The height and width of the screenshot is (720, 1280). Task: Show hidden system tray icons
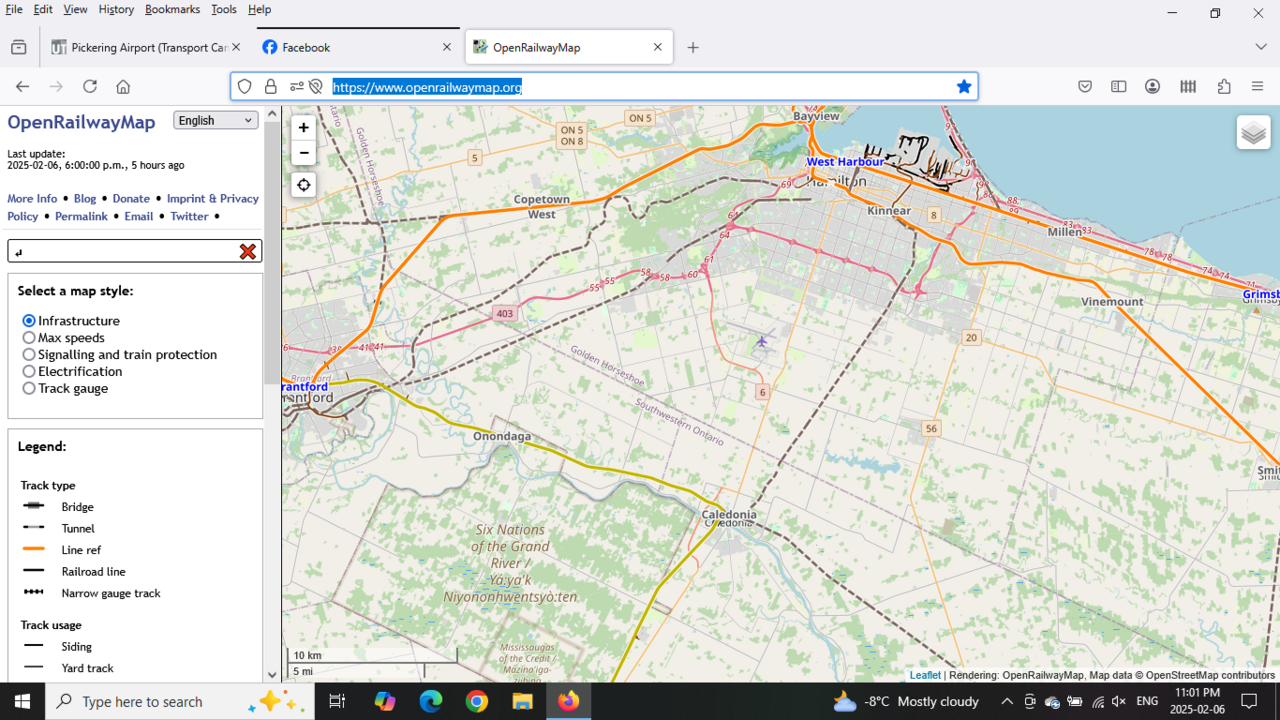(x=1006, y=702)
